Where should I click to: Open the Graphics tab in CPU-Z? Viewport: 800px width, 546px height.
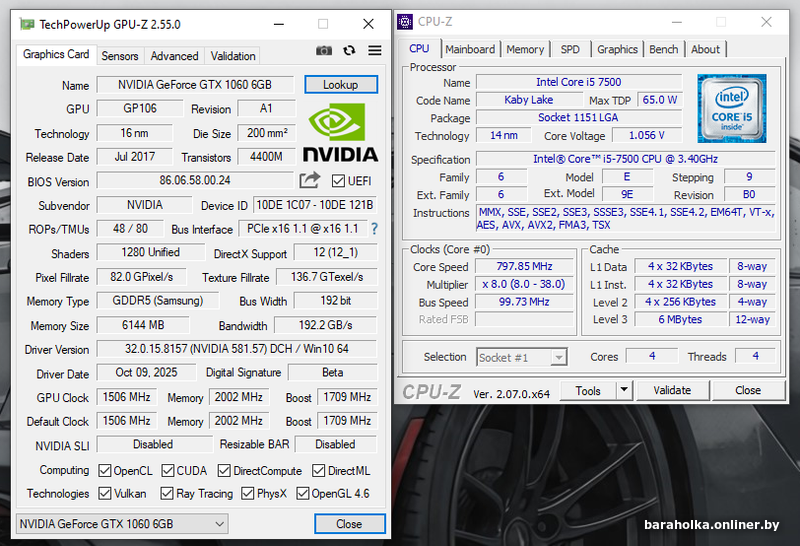[x=617, y=49]
